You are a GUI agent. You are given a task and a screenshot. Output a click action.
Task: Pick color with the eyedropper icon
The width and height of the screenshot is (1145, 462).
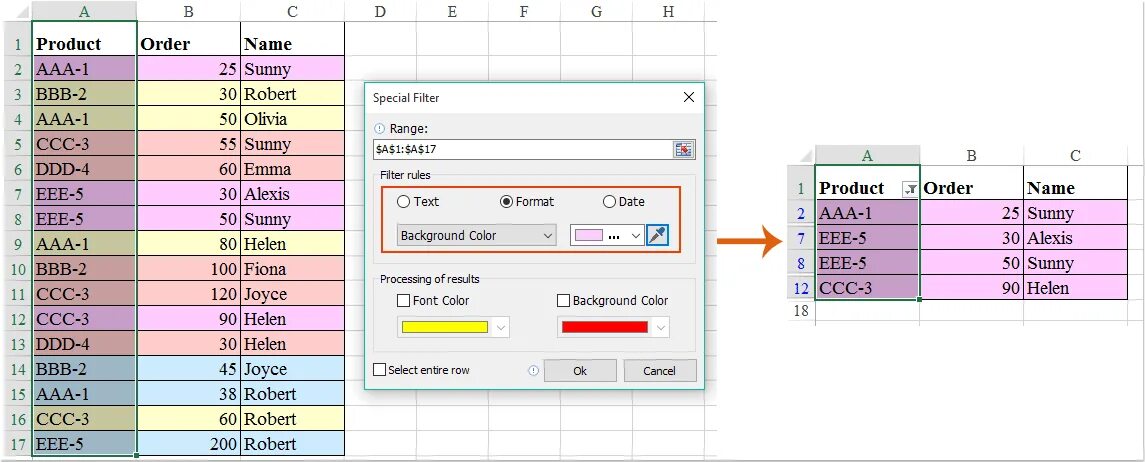pyautogui.click(x=657, y=236)
